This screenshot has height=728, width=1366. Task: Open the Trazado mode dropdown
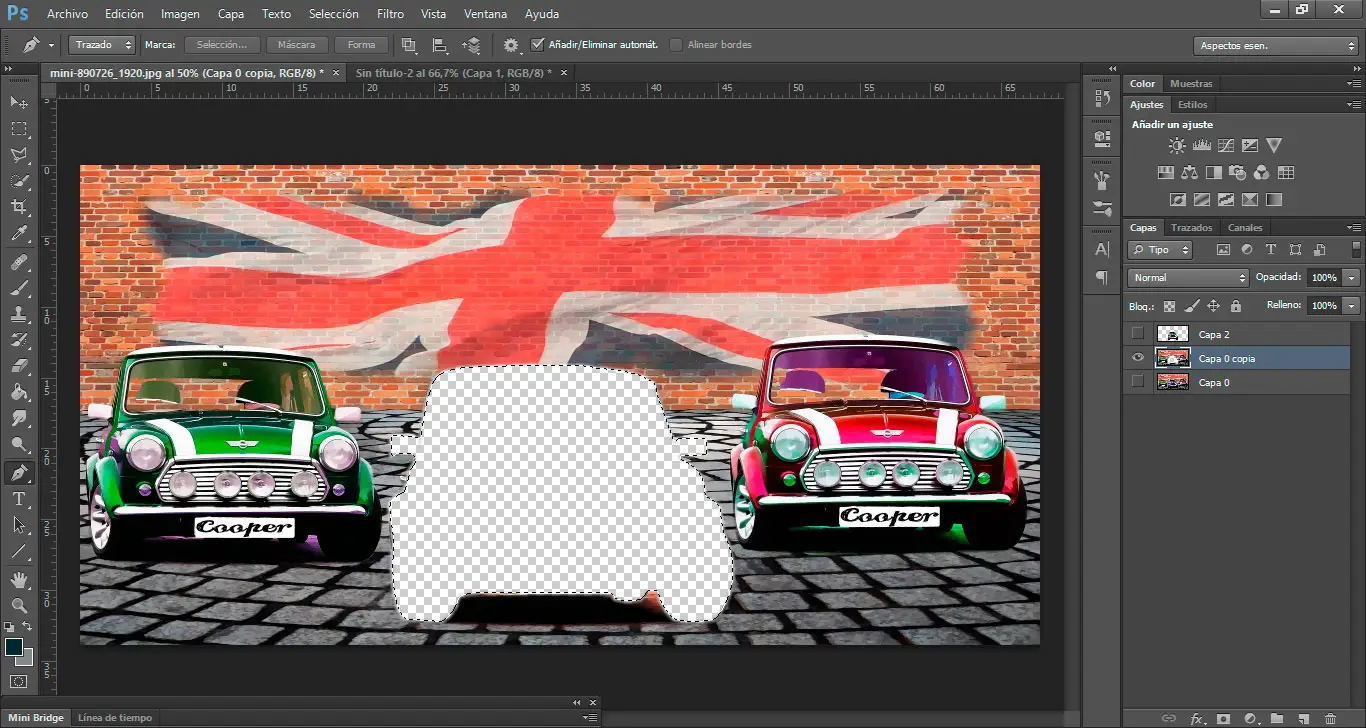point(102,45)
